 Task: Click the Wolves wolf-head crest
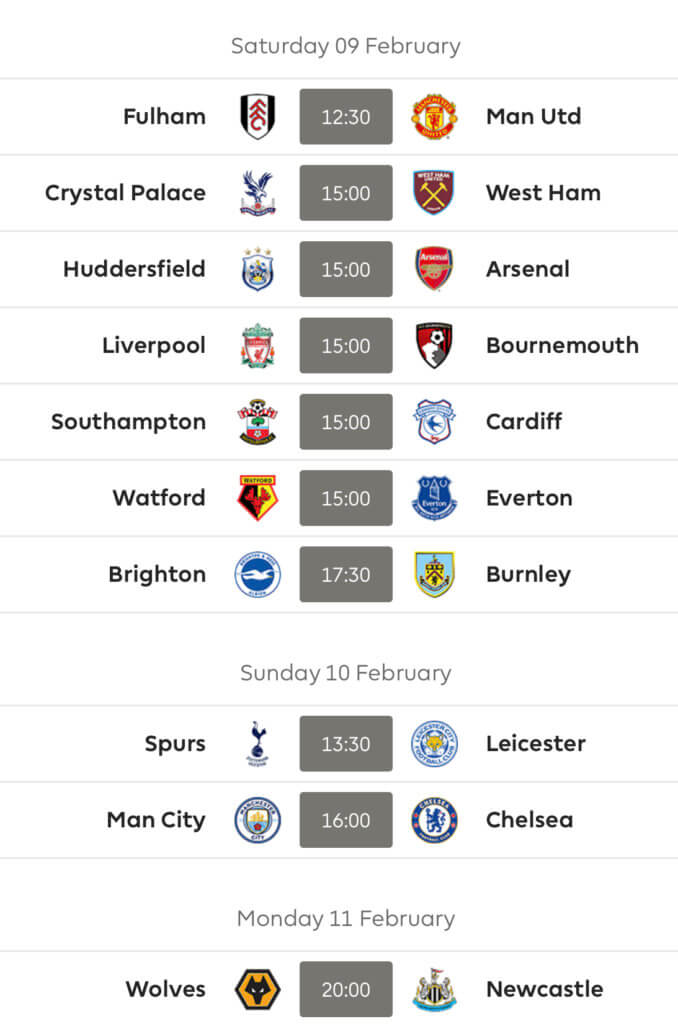[x=257, y=989]
